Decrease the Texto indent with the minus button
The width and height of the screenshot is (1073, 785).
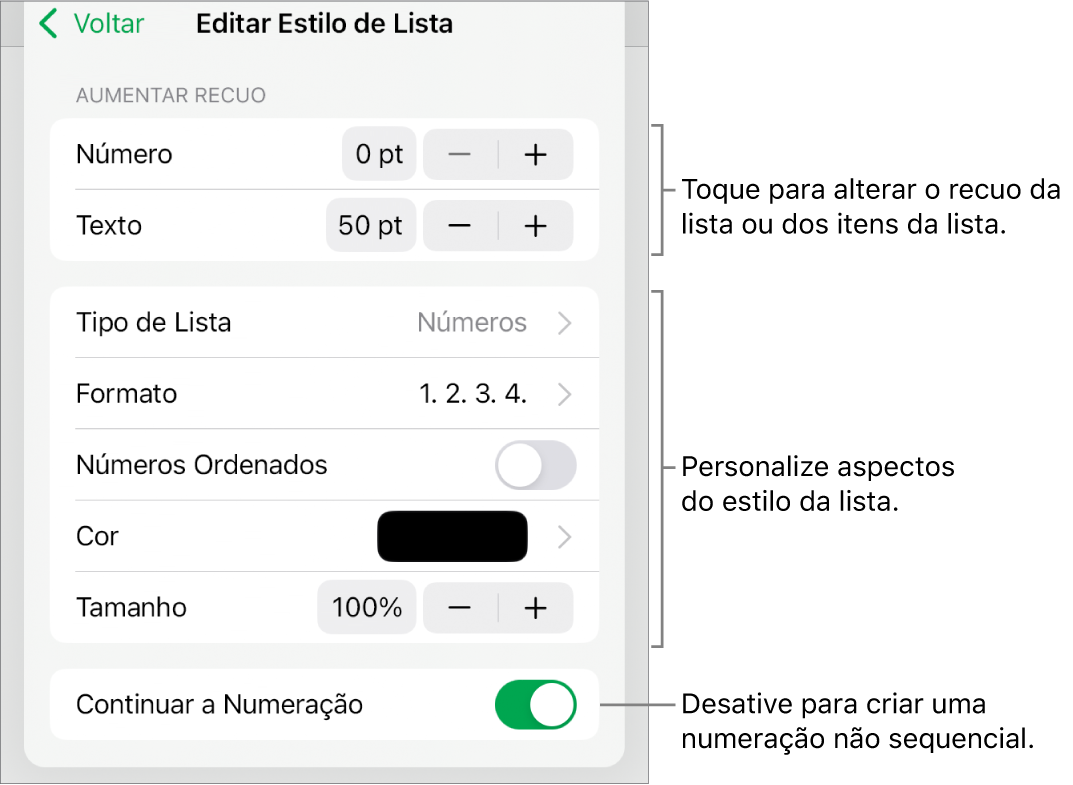459,225
